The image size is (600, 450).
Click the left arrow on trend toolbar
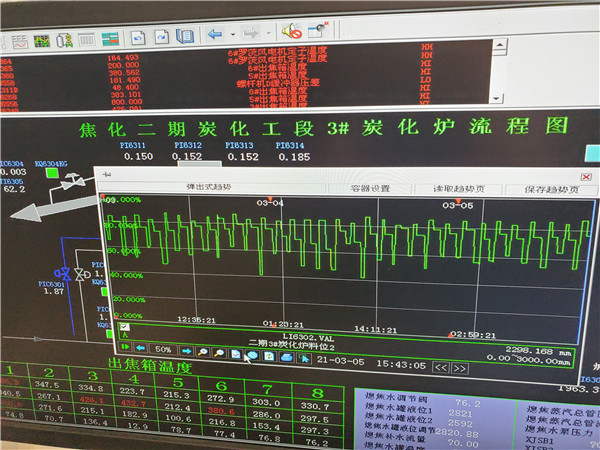point(141,349)
